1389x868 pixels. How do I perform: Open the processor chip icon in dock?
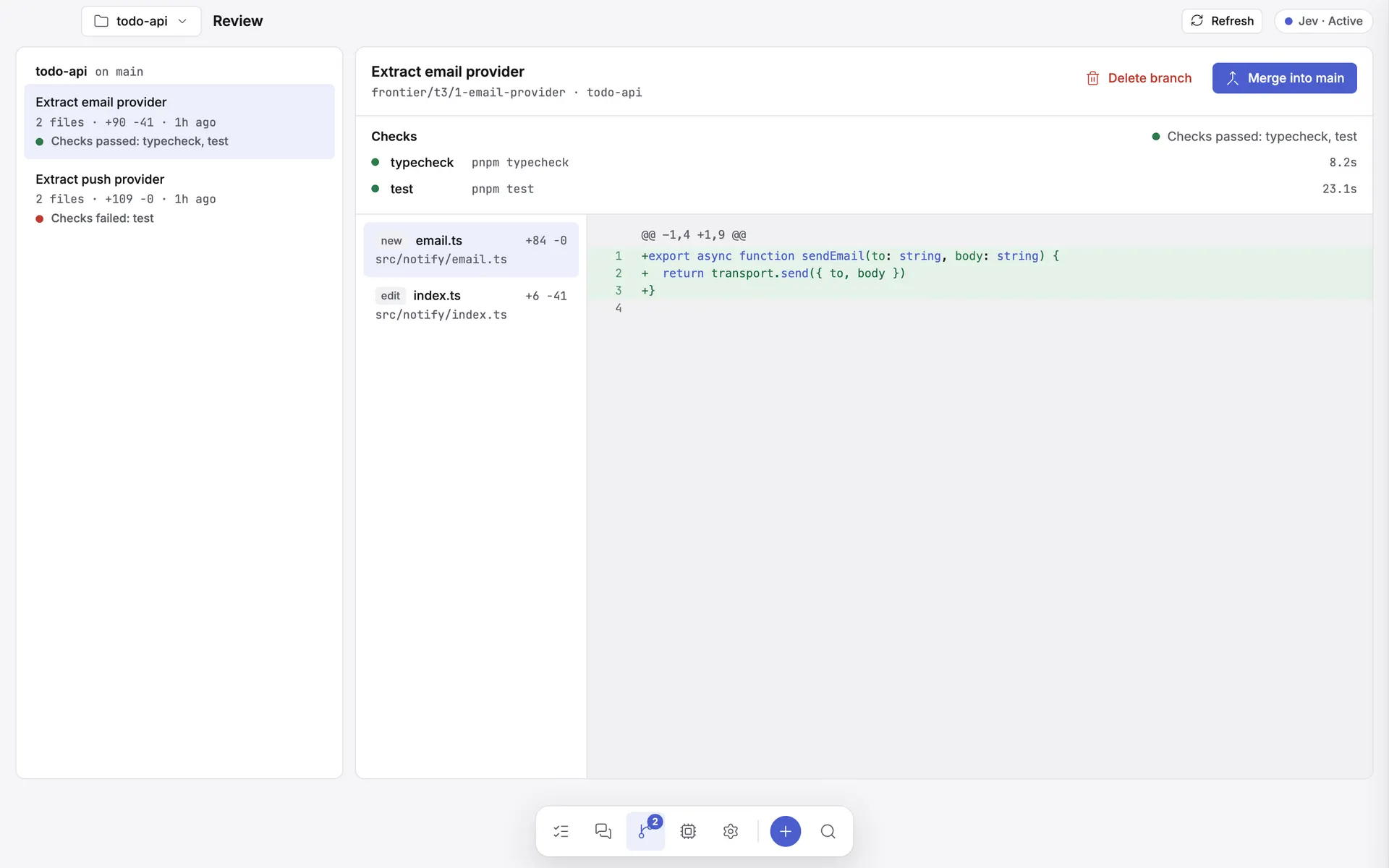click(688, 831)
